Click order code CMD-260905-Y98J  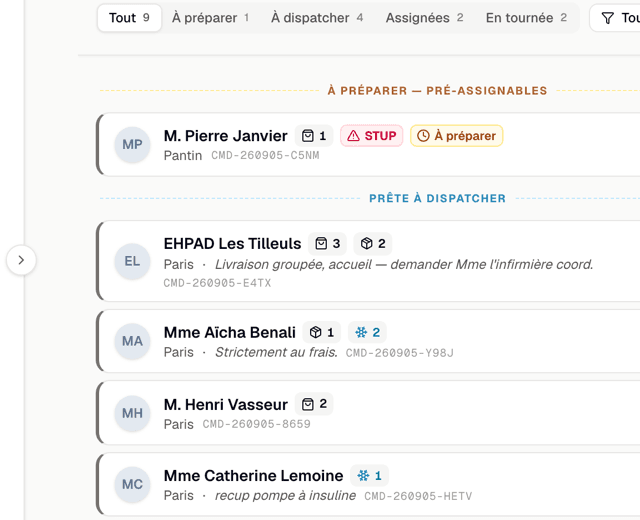pos(400,353)
